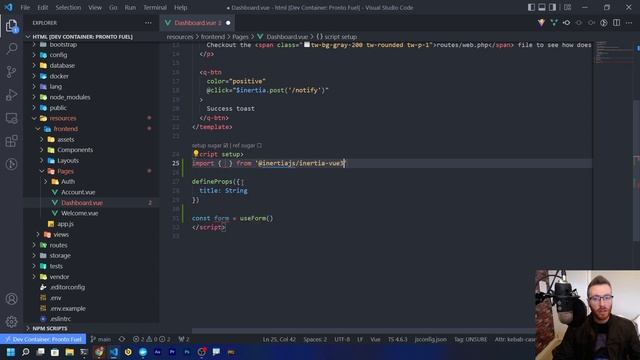This screenshot has width=640, height=360.
Task: Click the script setup breadcrumb segment
Action: coord(336,37)
